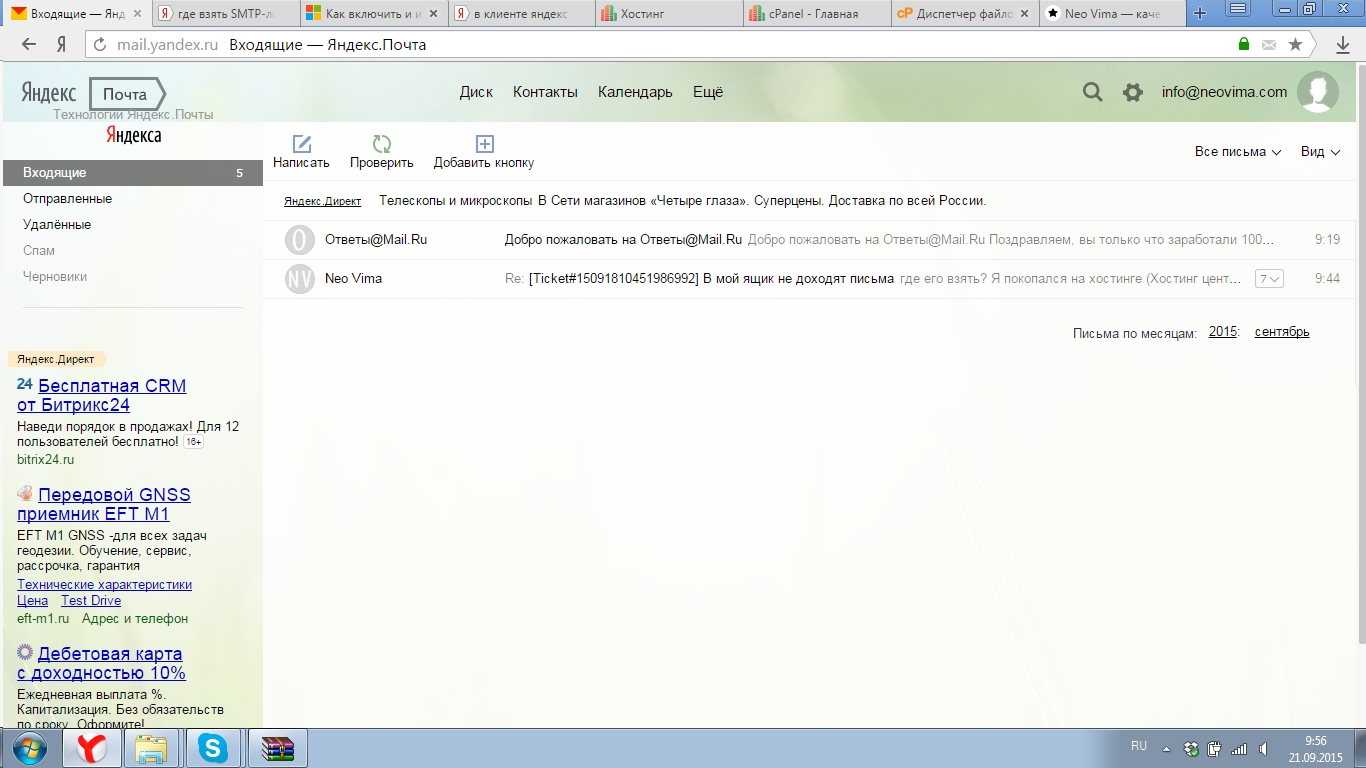Open Windows Explorer from taskbar
Image resolution: width=1366 pixels, height=768 pixels.
(x=152, y=748)
